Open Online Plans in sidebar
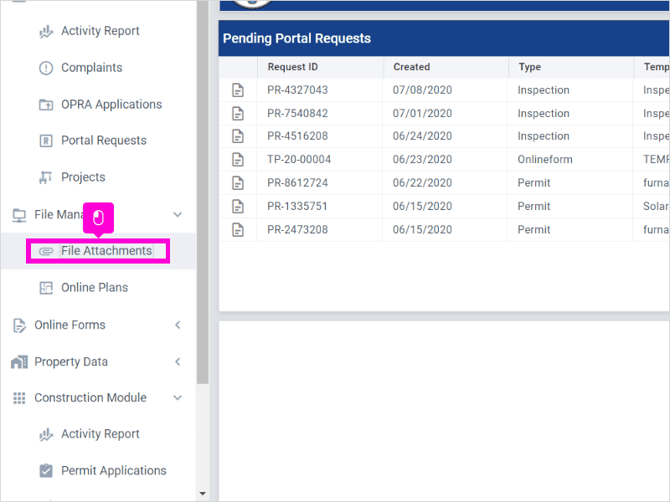Viewport: 670px width, 502px height. [94, 288]
